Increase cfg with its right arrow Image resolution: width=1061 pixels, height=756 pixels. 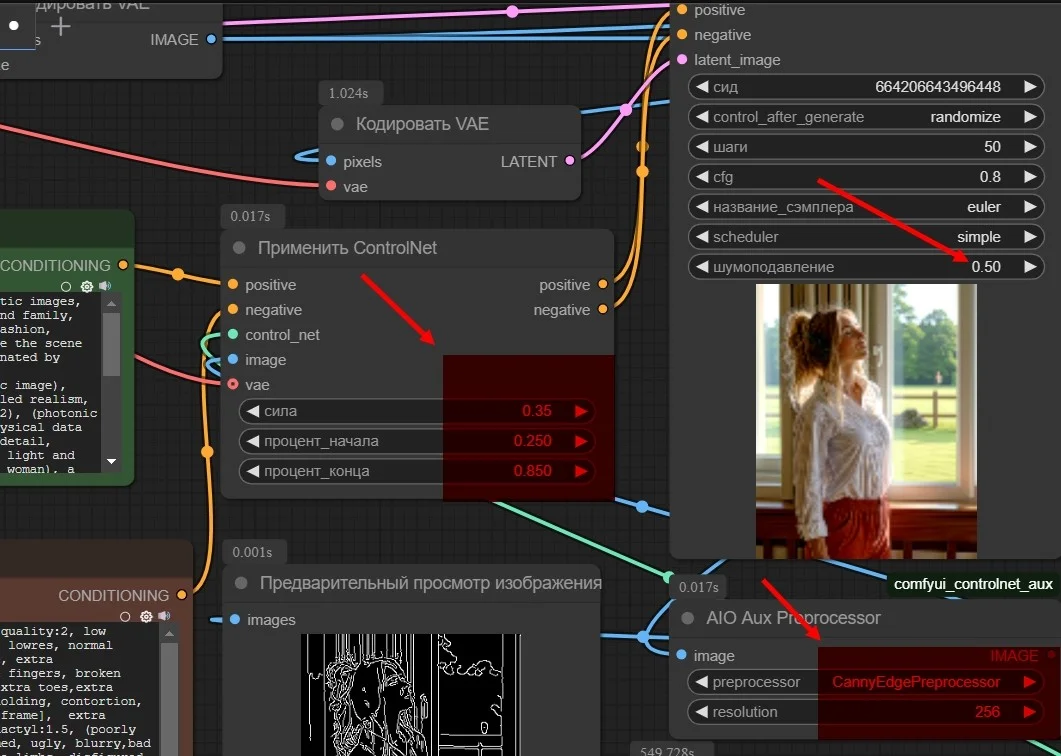(1030, 177)
